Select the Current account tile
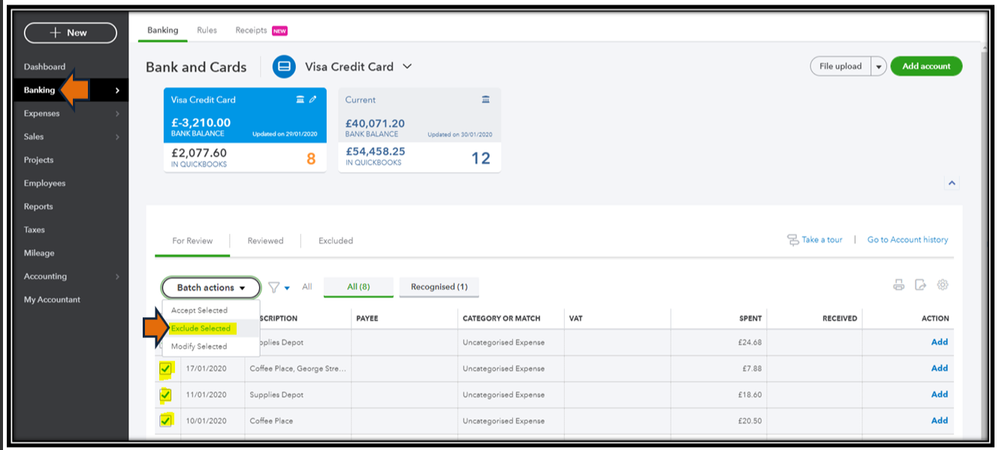This screenshot has height=450, width=999. 419,130
